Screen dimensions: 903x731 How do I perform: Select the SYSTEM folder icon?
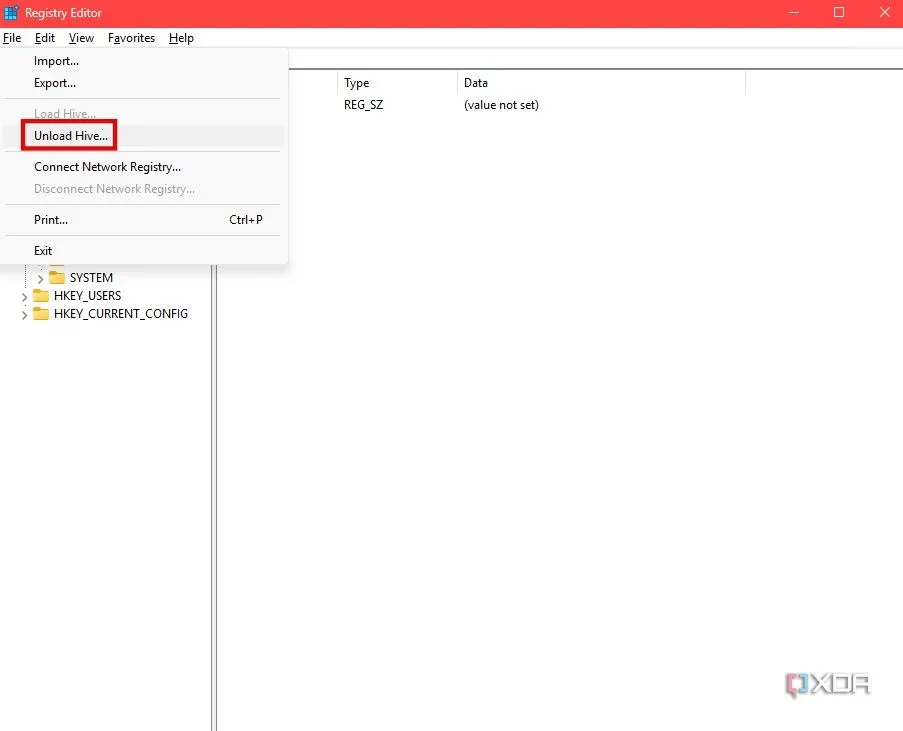click(x=57, y=278)
